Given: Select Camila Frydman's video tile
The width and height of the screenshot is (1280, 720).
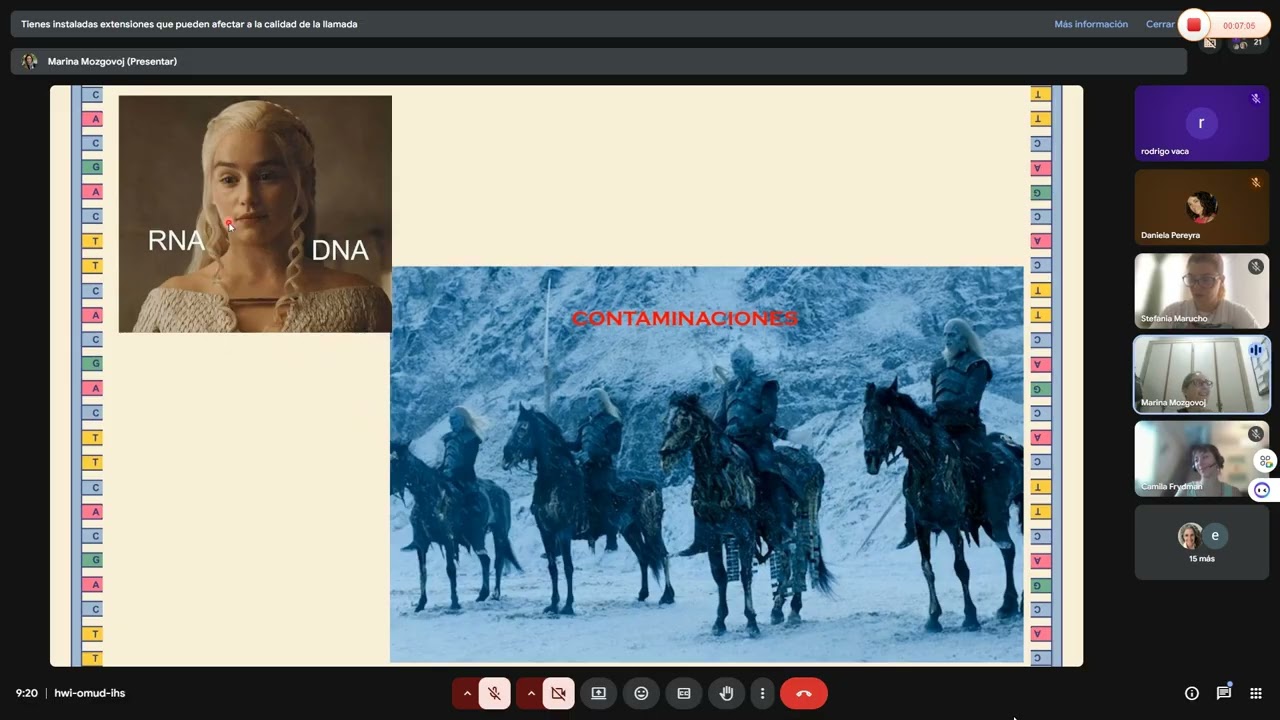Looking at the screenshot, I should click(1201, 458).
